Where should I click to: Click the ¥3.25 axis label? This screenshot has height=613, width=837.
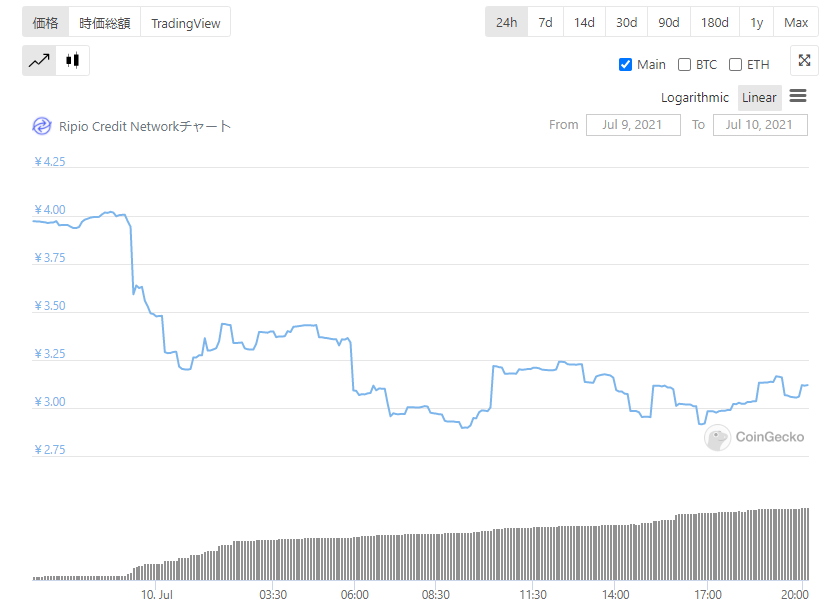pos(50,354)
